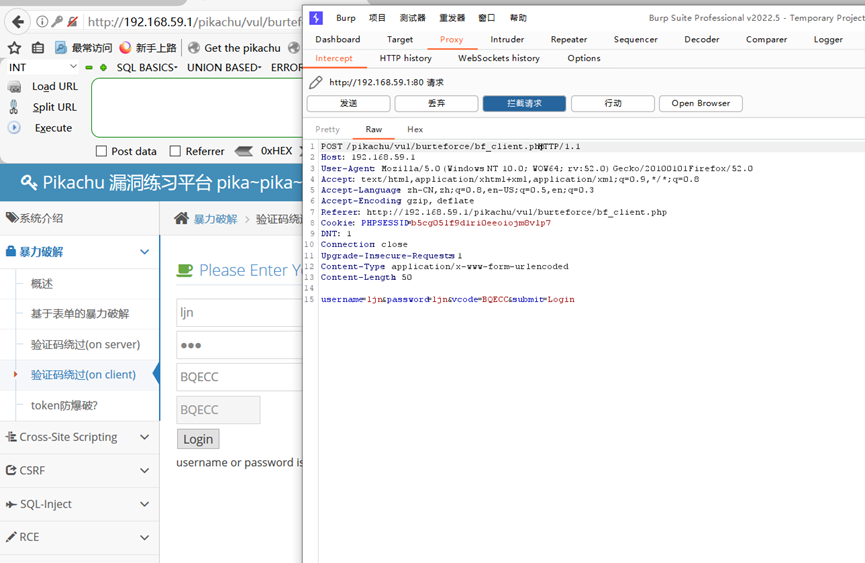Switch to the HTTP history tab
The height and width of the screenshot is (563, 865).
tap(405, 58)
